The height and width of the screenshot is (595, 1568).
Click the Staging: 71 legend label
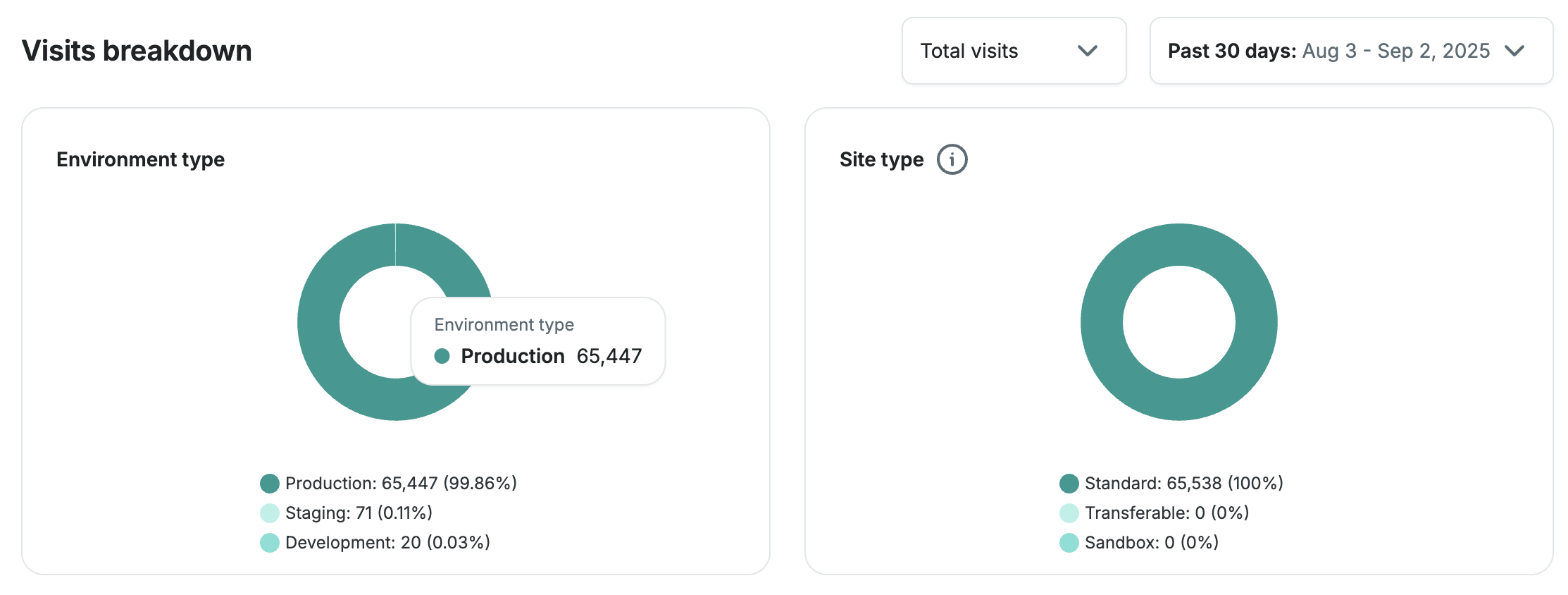[359, 513]
